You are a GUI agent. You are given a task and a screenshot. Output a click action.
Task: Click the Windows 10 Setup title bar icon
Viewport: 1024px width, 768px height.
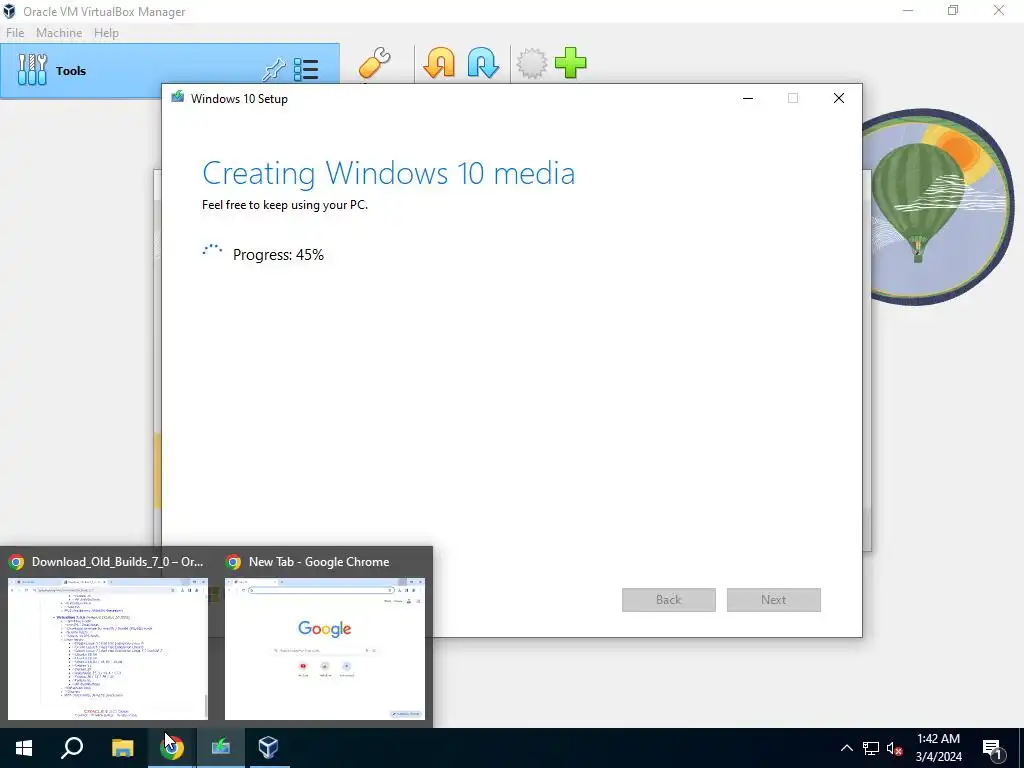click(x=178, y=97)
